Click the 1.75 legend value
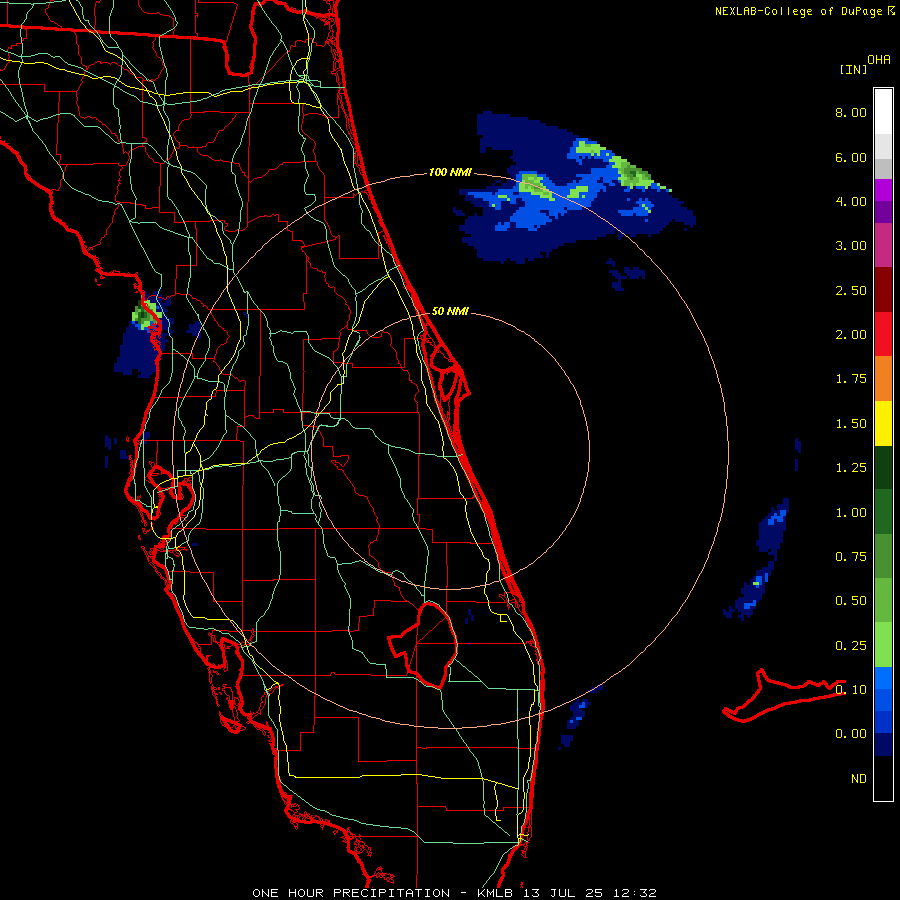The height and width of the screenshot is (900, 900). tap(851, 379)
